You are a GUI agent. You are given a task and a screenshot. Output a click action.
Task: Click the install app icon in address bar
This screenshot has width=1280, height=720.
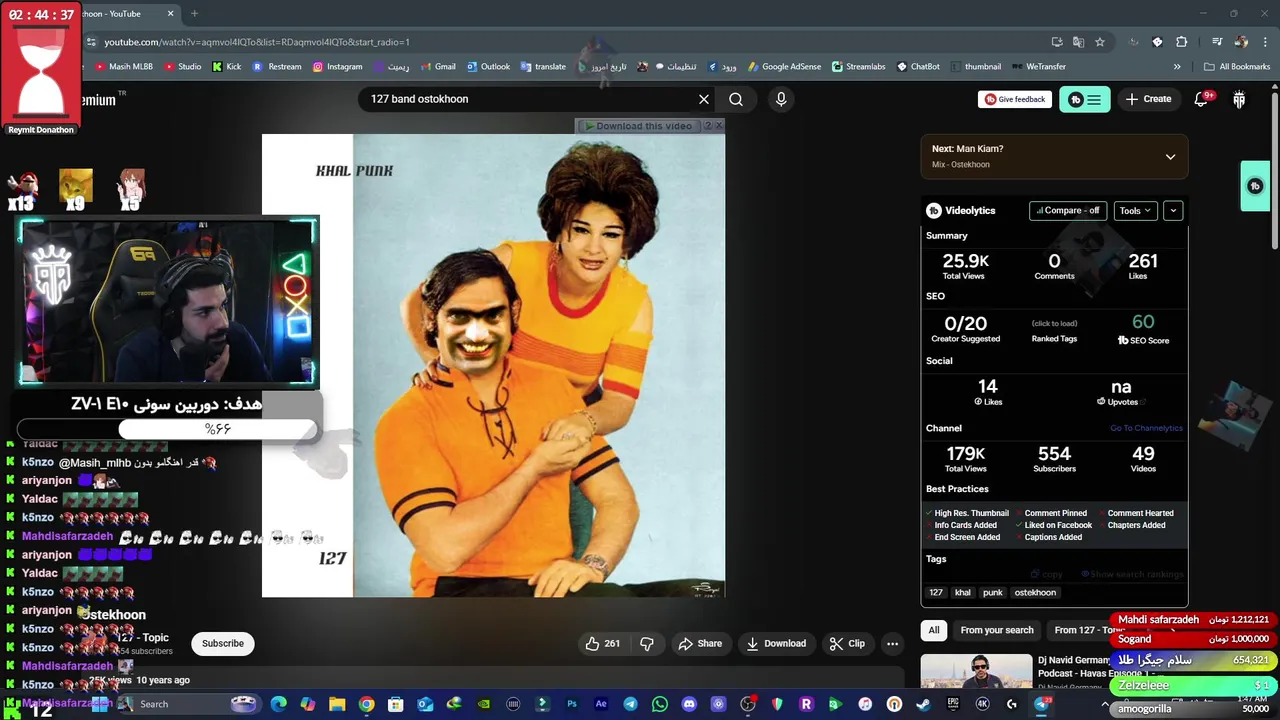[x=1057, y=42]
